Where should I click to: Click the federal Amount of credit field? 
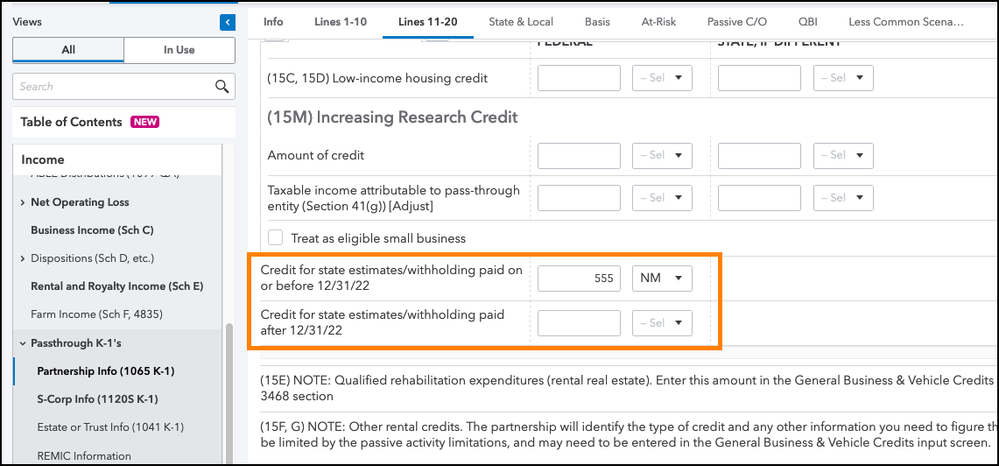tap(579, 156)
